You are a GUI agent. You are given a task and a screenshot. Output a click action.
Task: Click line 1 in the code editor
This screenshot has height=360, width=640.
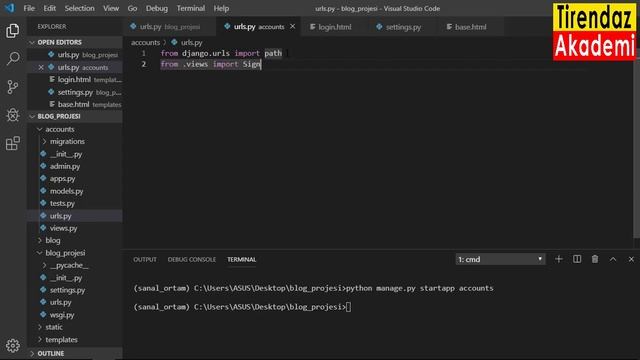point(221,53)
